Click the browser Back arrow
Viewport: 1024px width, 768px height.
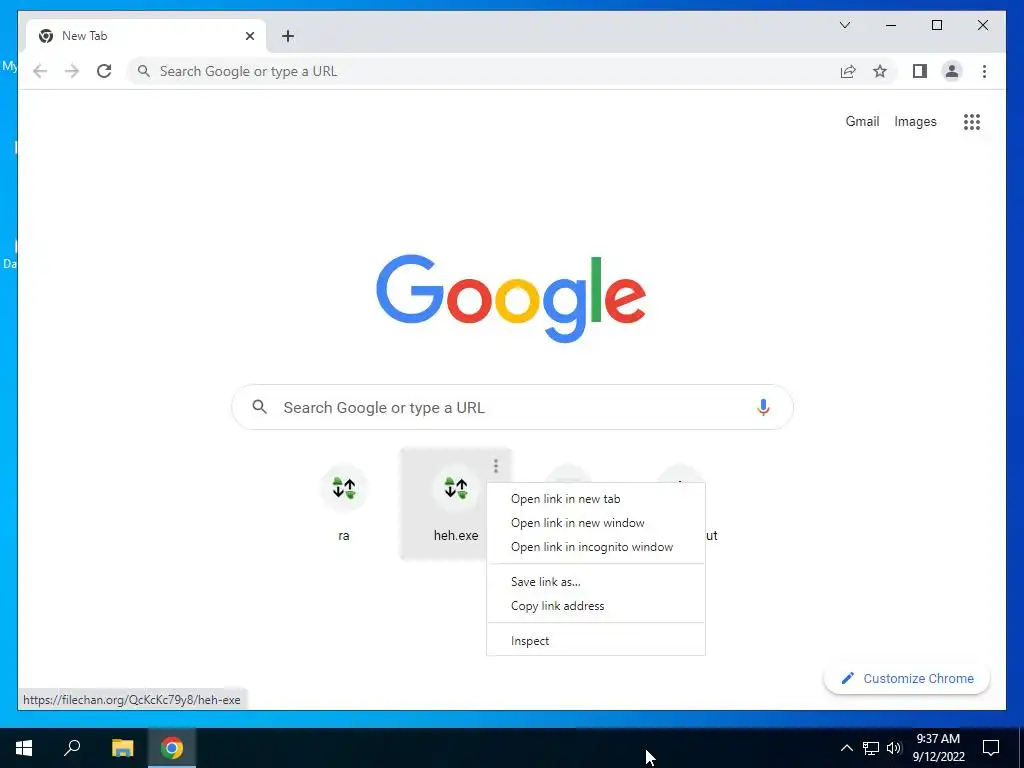click(x=40, y=71)
